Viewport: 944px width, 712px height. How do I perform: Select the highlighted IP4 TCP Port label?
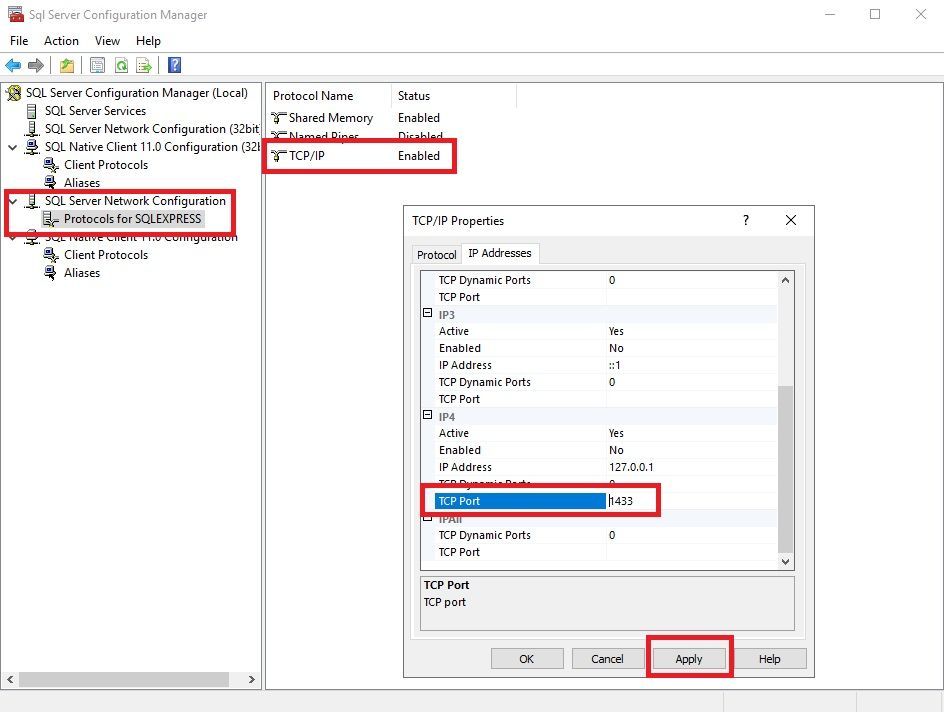point(520,501)
